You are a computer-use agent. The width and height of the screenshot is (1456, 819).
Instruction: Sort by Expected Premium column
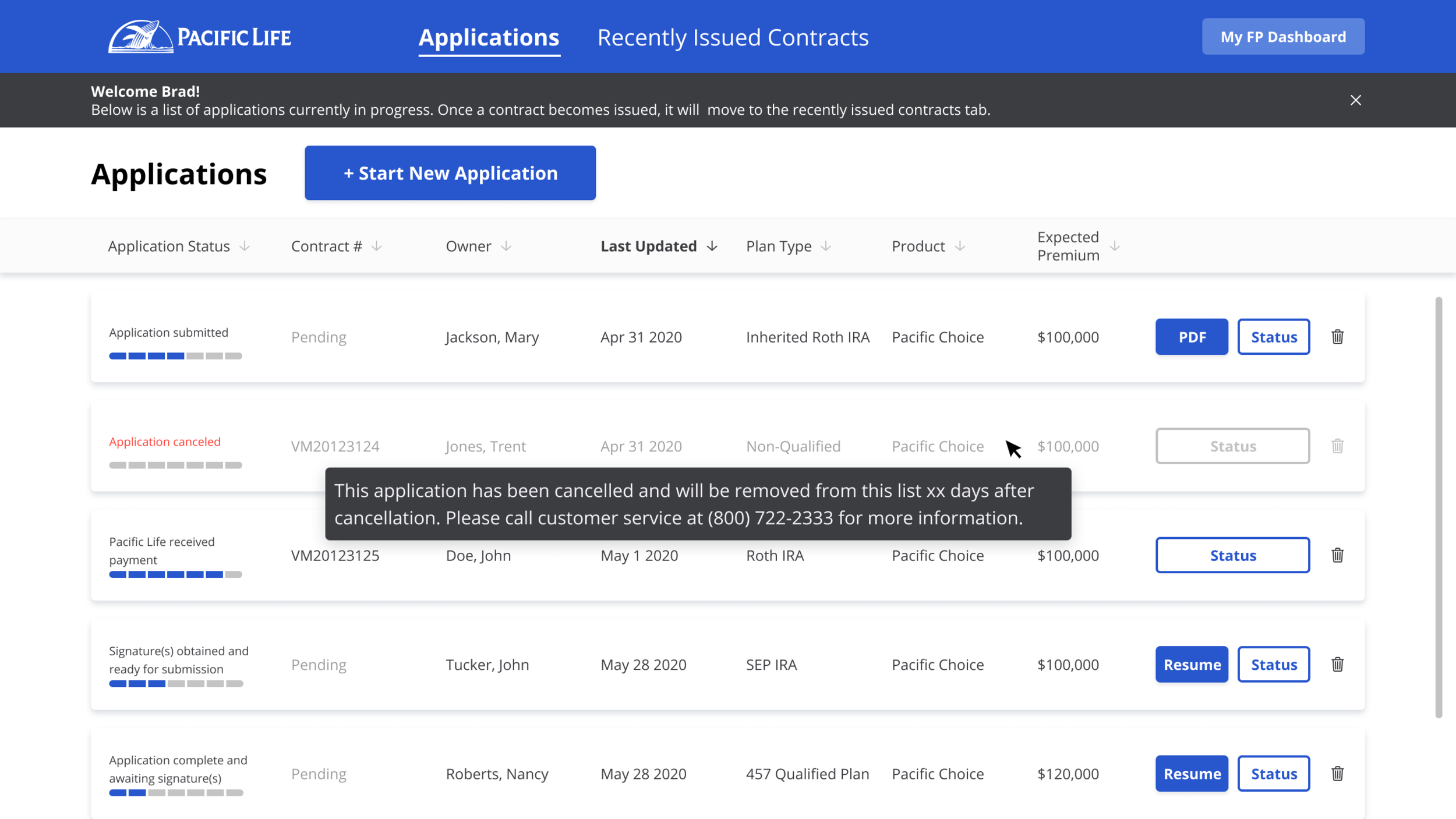coord(1114,246)
